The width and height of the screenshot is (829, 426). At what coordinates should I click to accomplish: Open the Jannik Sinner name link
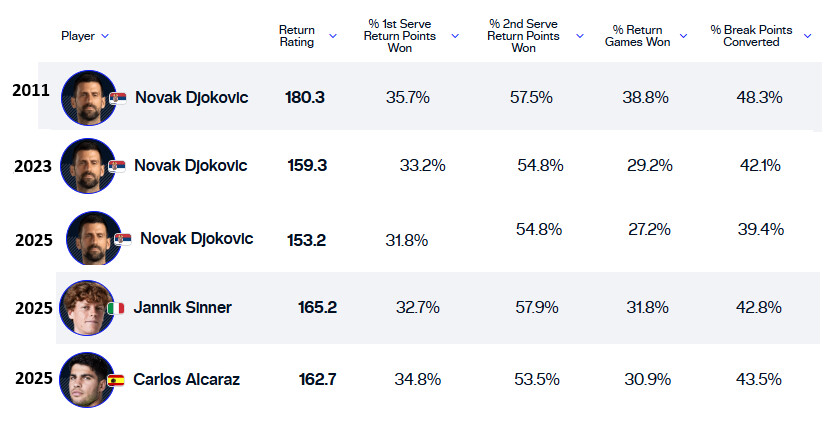tap(182, 307)
